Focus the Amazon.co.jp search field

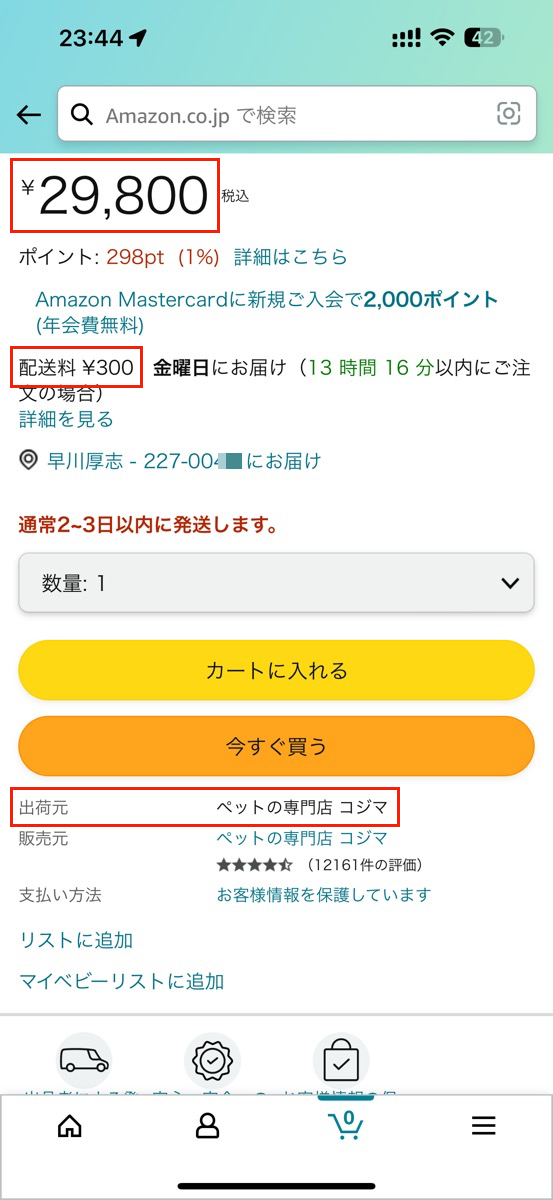pos(297,115)
